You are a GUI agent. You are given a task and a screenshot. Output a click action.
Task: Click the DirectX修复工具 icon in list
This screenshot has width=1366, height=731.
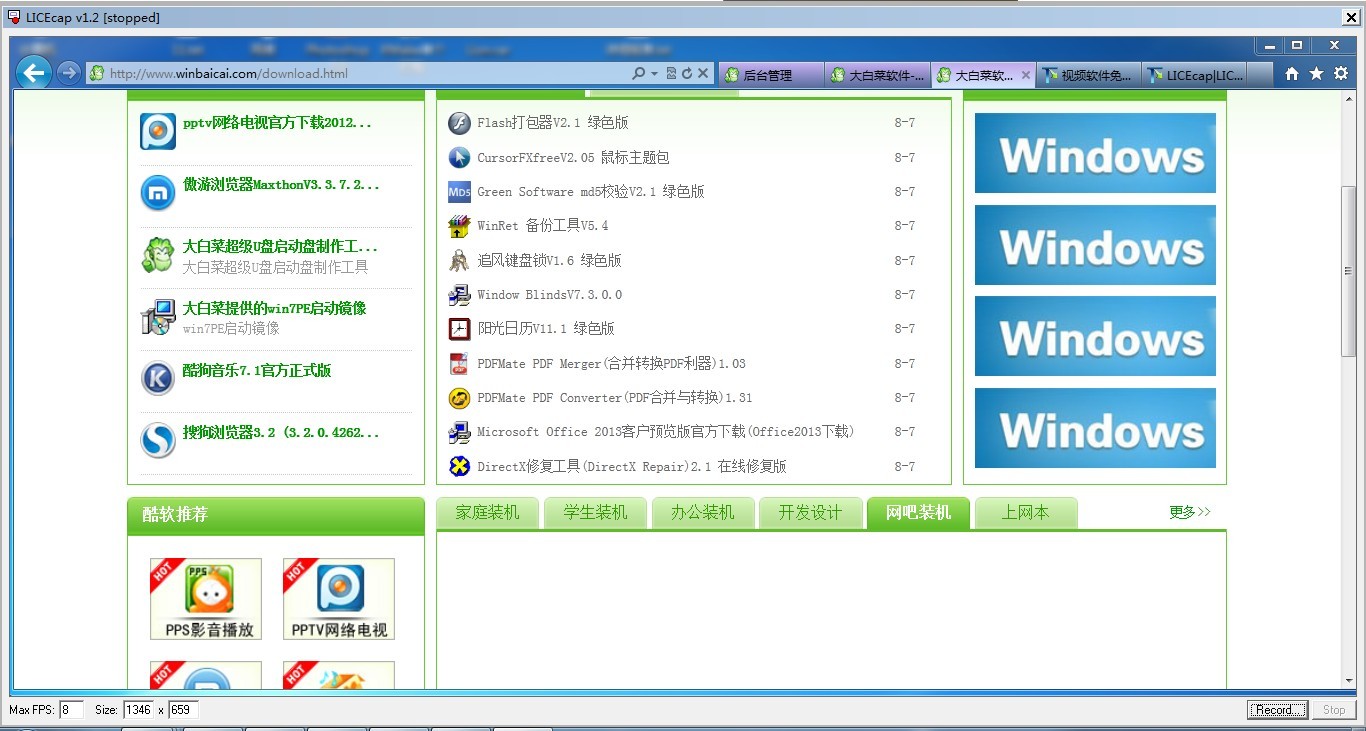pos(459,466)
